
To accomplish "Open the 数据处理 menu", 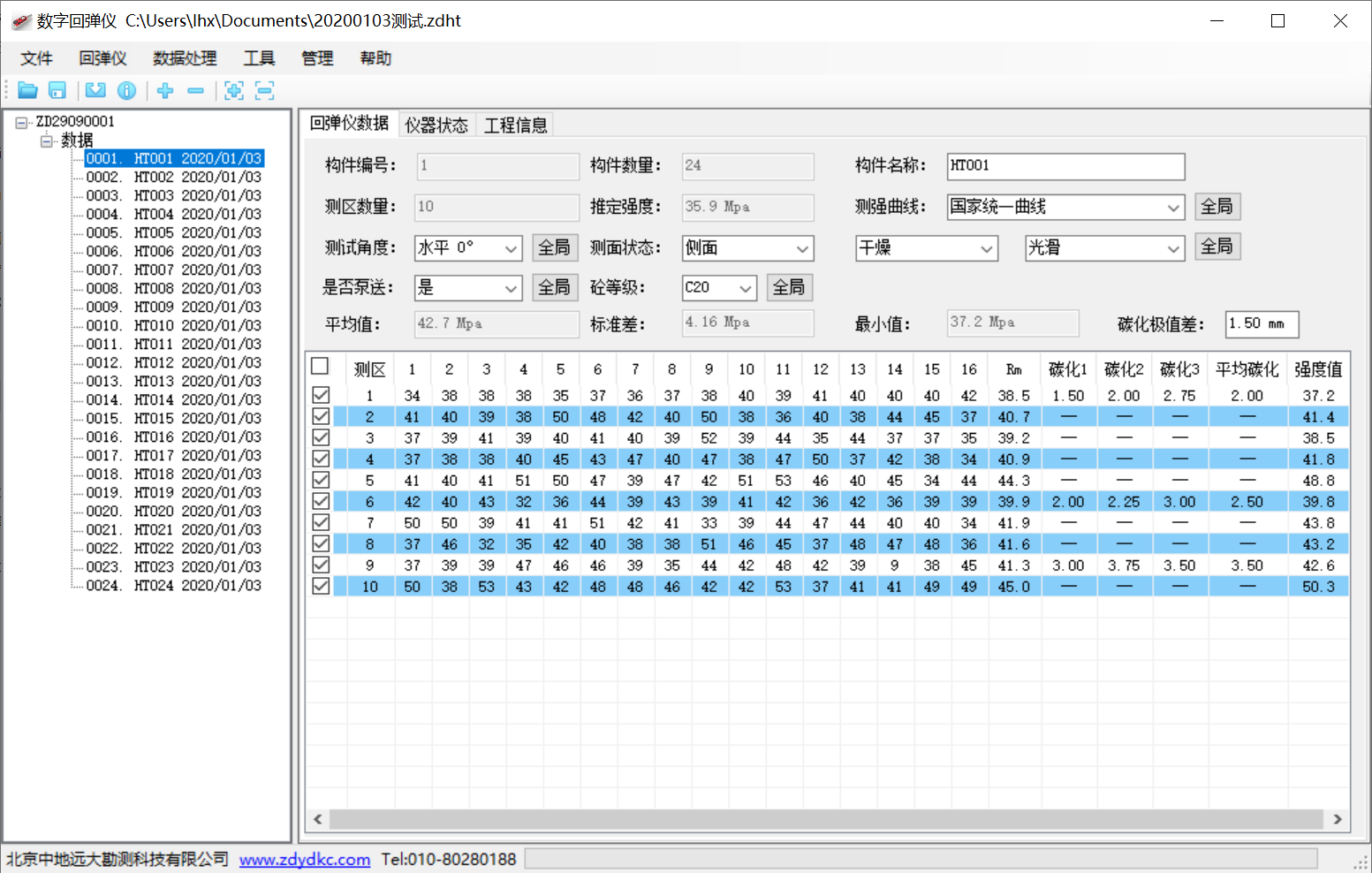I will click(184, 58).
